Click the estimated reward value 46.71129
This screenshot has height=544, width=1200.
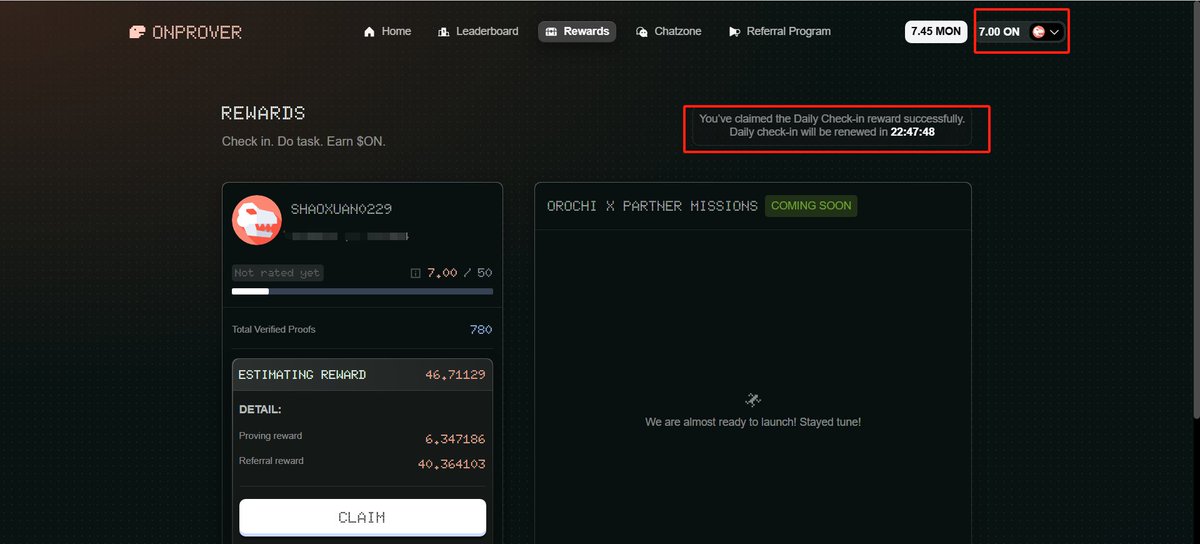(x=455, y=375)
